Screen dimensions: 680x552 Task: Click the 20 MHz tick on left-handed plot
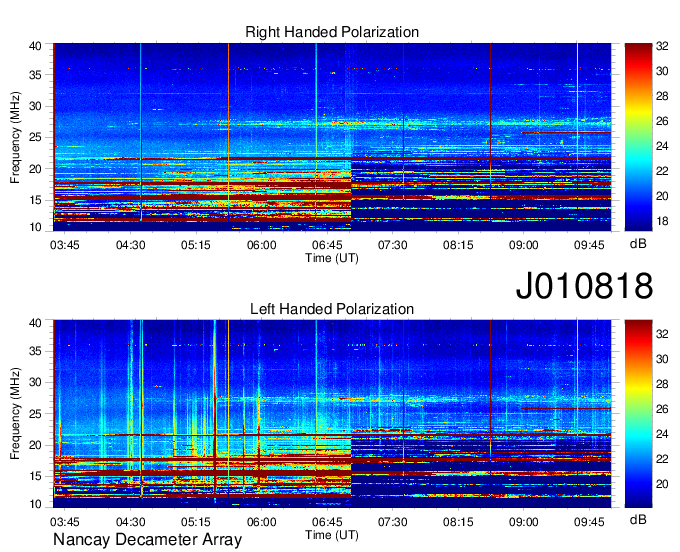pos(35,445)
